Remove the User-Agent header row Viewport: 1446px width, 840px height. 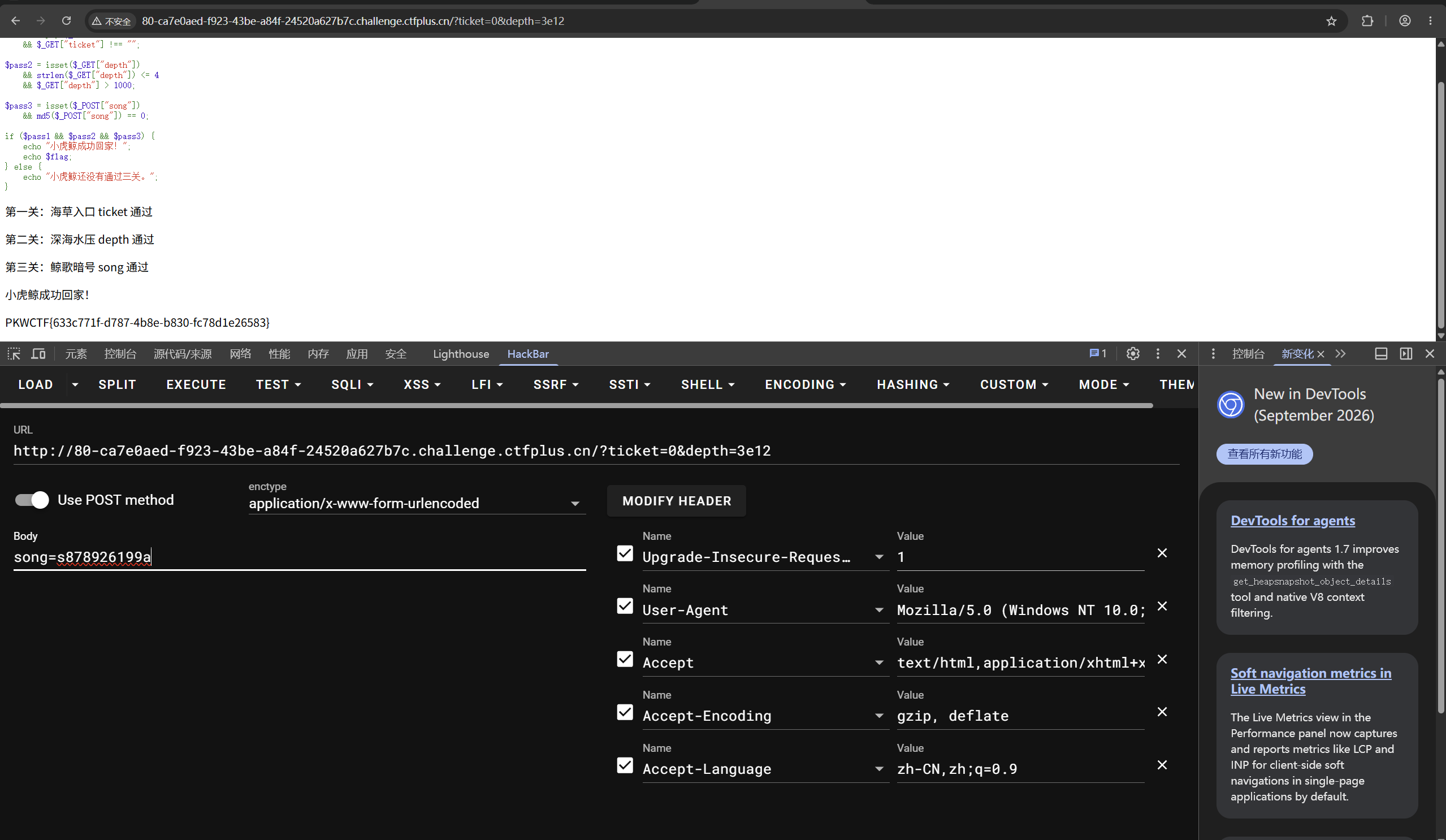point(1162,607)
